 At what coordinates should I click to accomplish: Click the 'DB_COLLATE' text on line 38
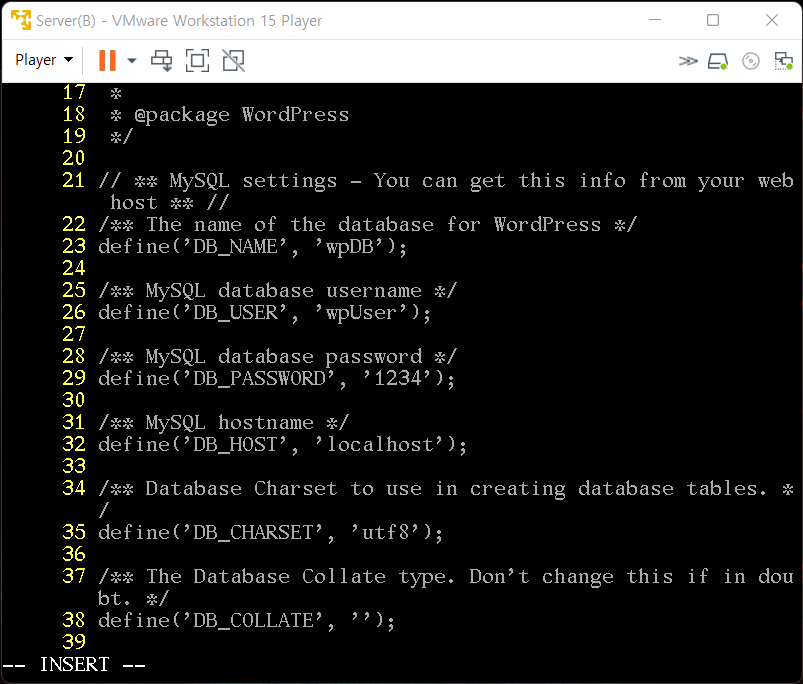253,621
